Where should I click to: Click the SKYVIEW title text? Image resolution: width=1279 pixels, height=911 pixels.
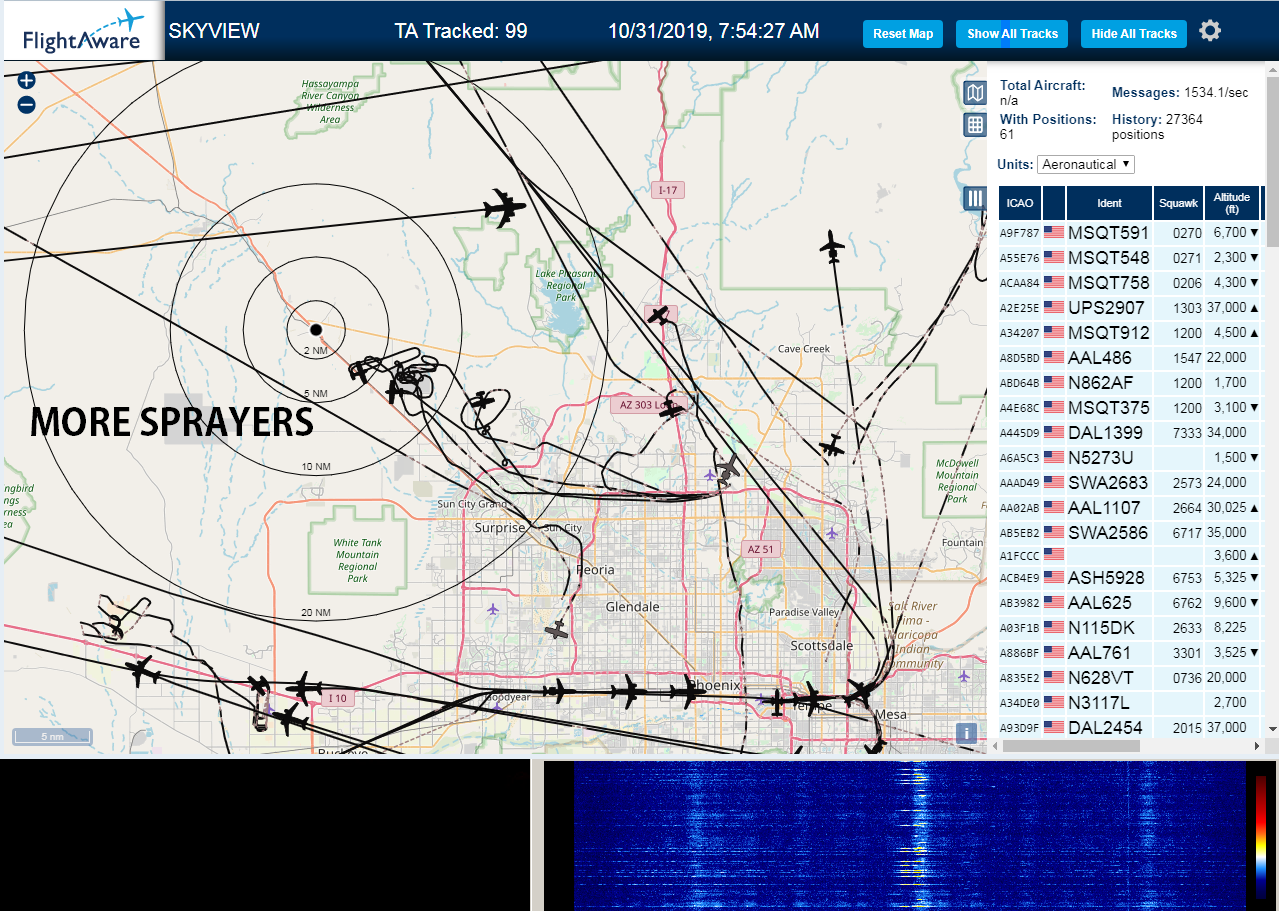pos(214,31)
